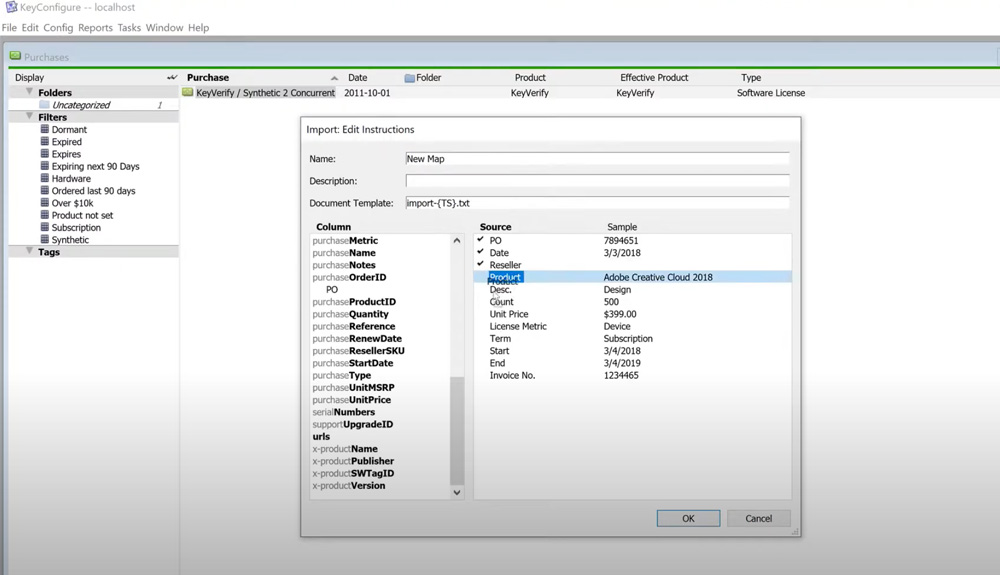Select the purchaseQuantity column entry

point(350,314)
